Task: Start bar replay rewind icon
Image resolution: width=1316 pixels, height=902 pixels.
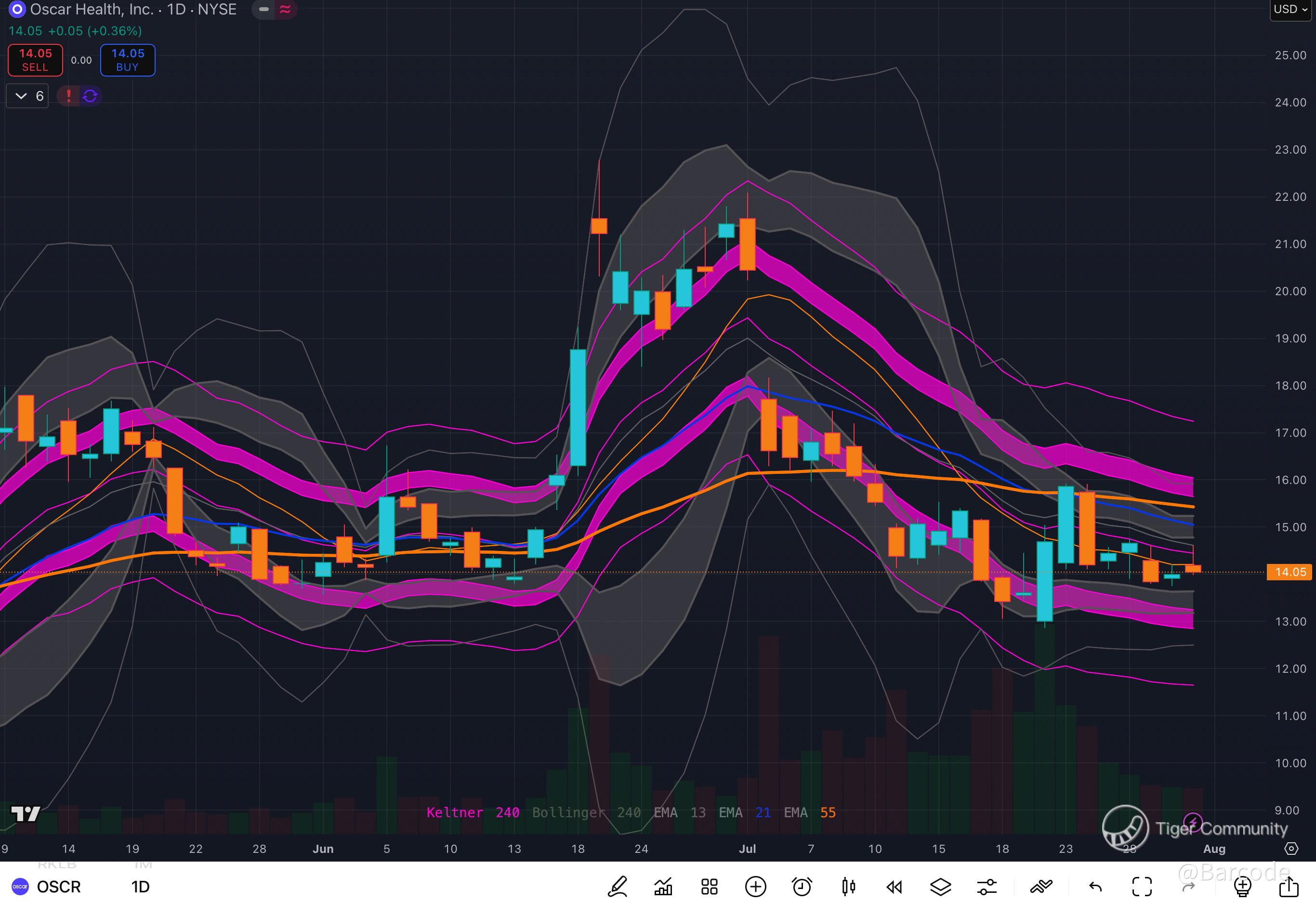Action: pyautogui.click(x=894, y=886)
